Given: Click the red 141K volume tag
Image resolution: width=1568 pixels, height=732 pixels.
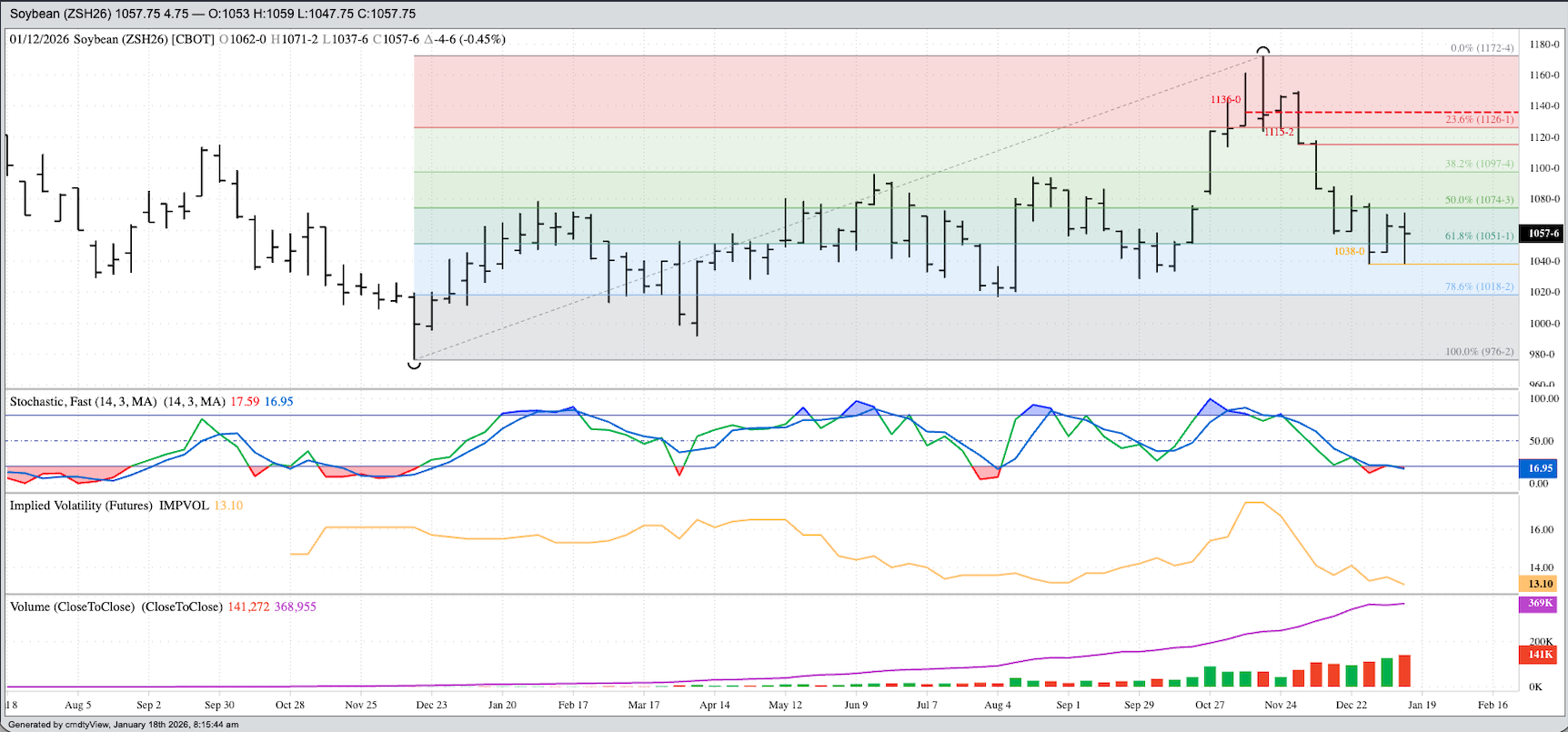Looking at the screenshot, I should (x=1540, y=655).
